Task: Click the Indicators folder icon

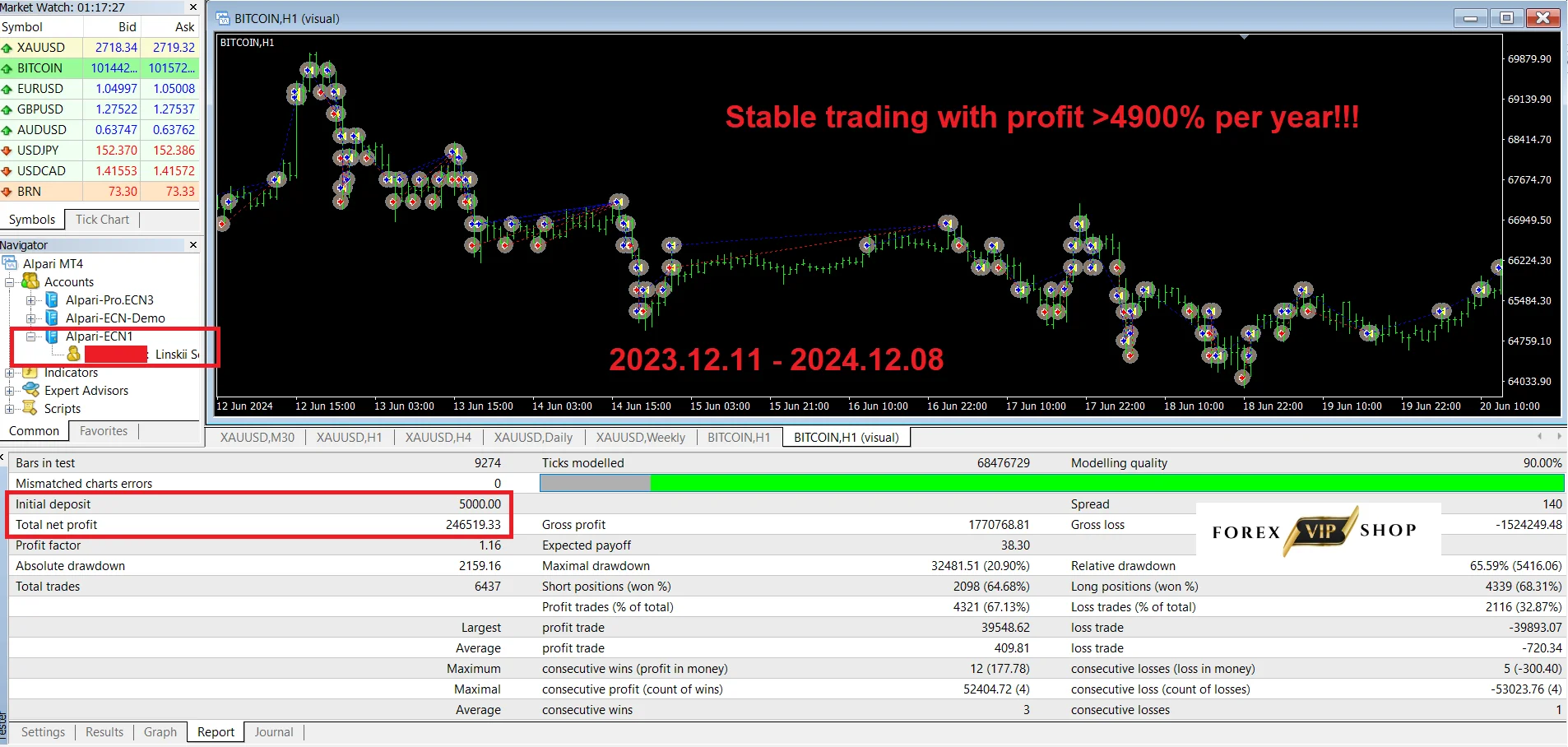Action: pos(31,373)
